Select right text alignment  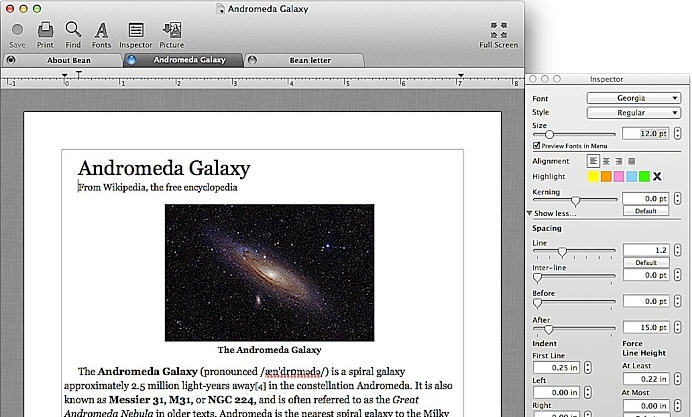pos(619,162)
